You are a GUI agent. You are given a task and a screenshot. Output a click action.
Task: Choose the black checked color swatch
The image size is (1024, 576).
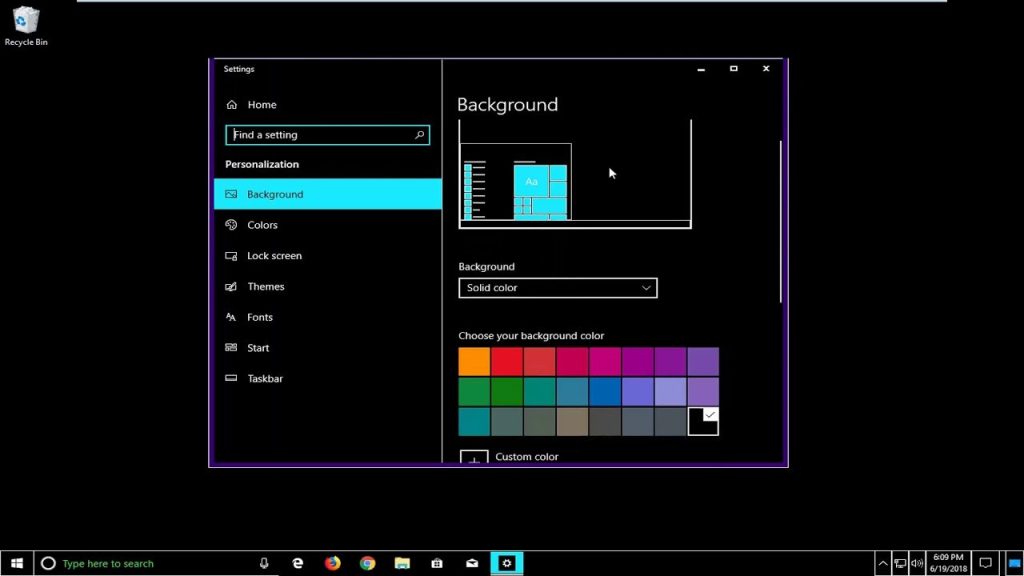703,421
